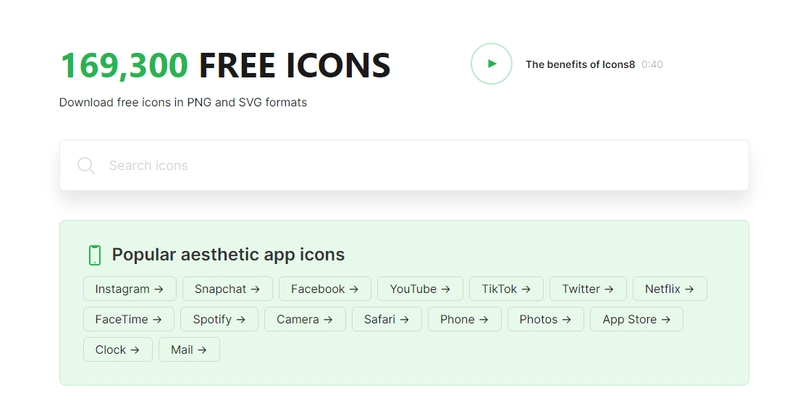
Task: Open the Photos icons tag
Action: 545,320
